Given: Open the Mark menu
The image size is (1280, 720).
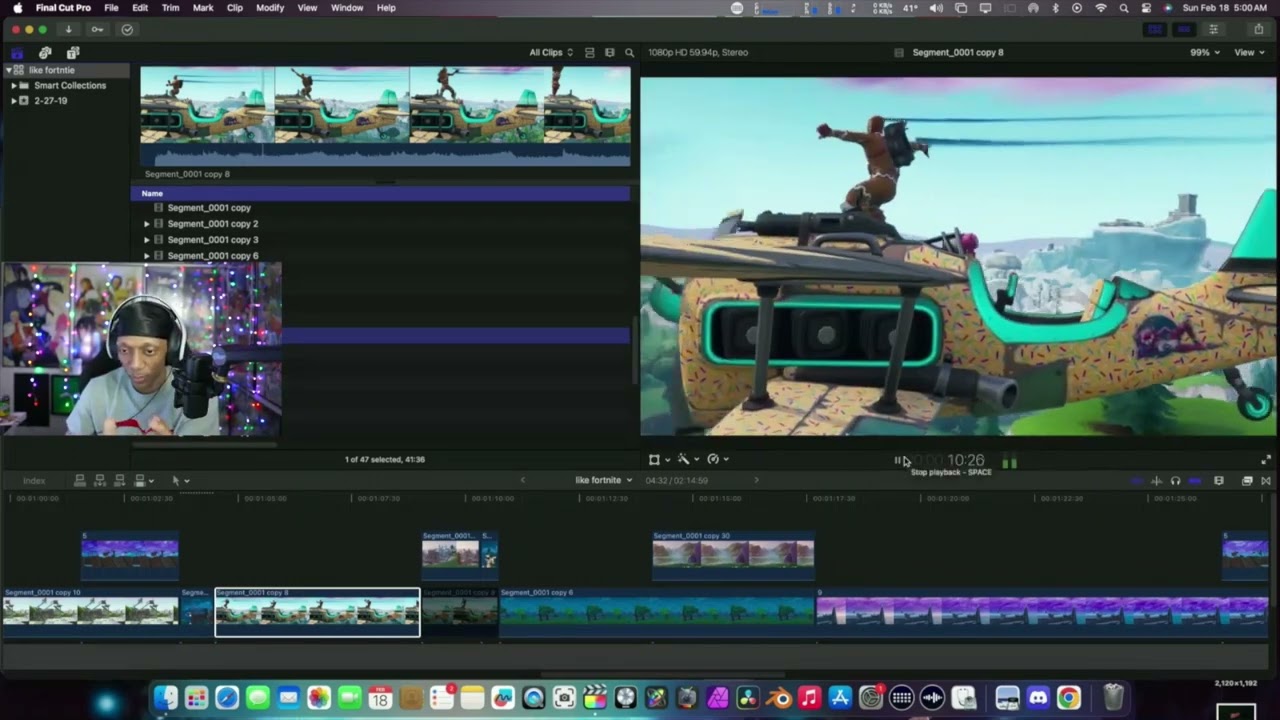Looking at the screenshot, I should (x=203, y=8).
